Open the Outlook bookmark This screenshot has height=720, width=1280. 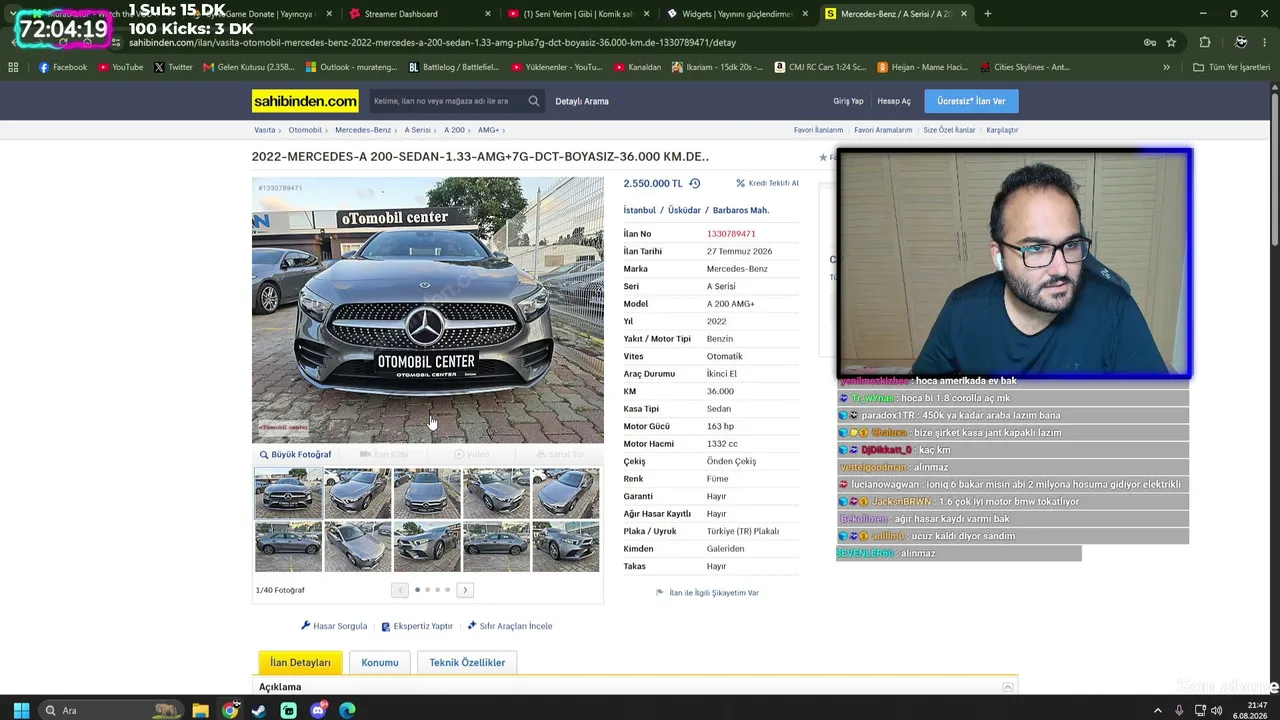coord(351,67)
